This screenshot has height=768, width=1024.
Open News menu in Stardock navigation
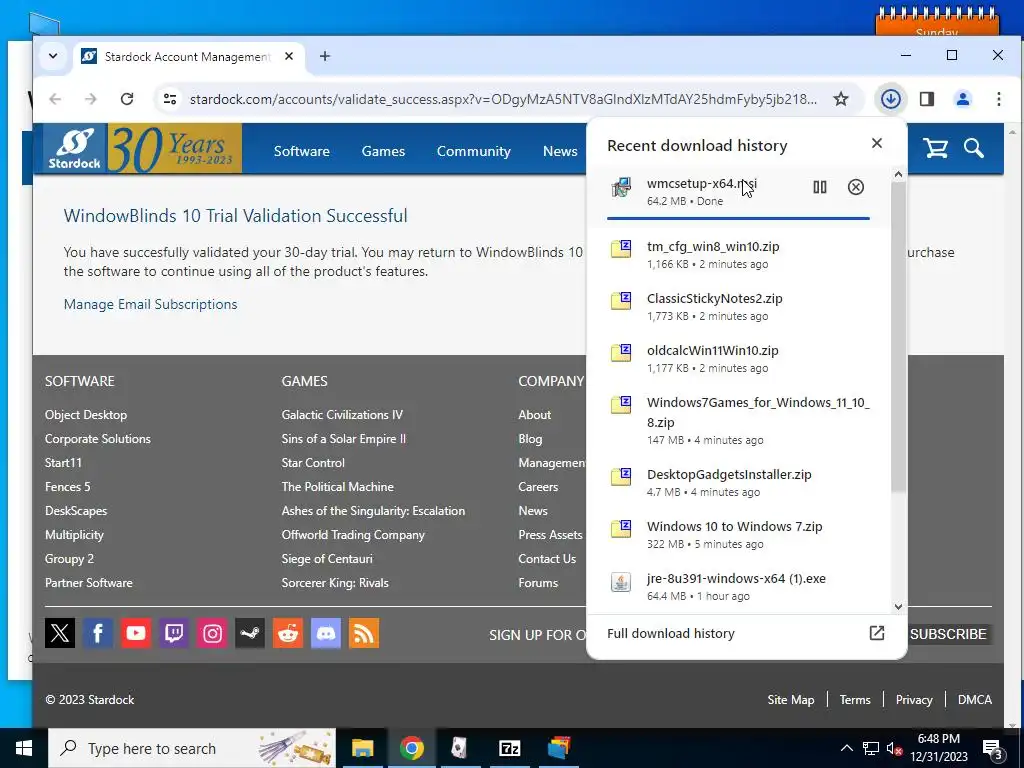click(560, 151)
